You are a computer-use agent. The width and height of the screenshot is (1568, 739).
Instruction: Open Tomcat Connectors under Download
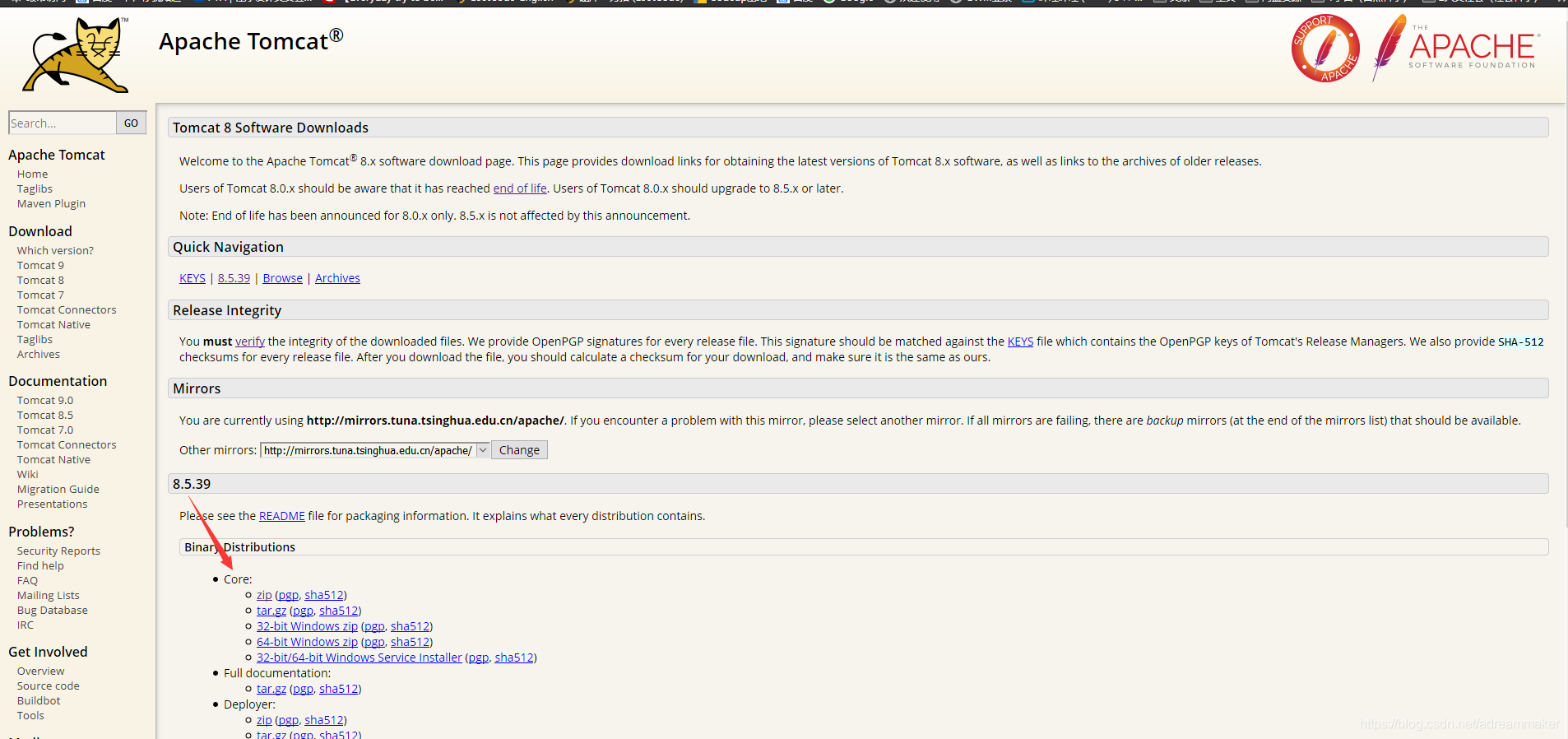[67, 309]
